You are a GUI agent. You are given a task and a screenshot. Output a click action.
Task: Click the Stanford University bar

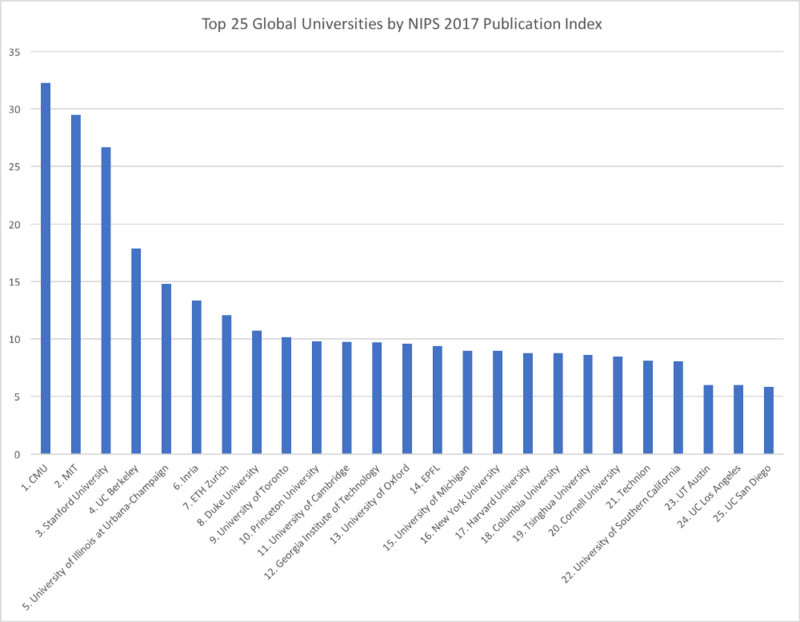click(106, 300)
